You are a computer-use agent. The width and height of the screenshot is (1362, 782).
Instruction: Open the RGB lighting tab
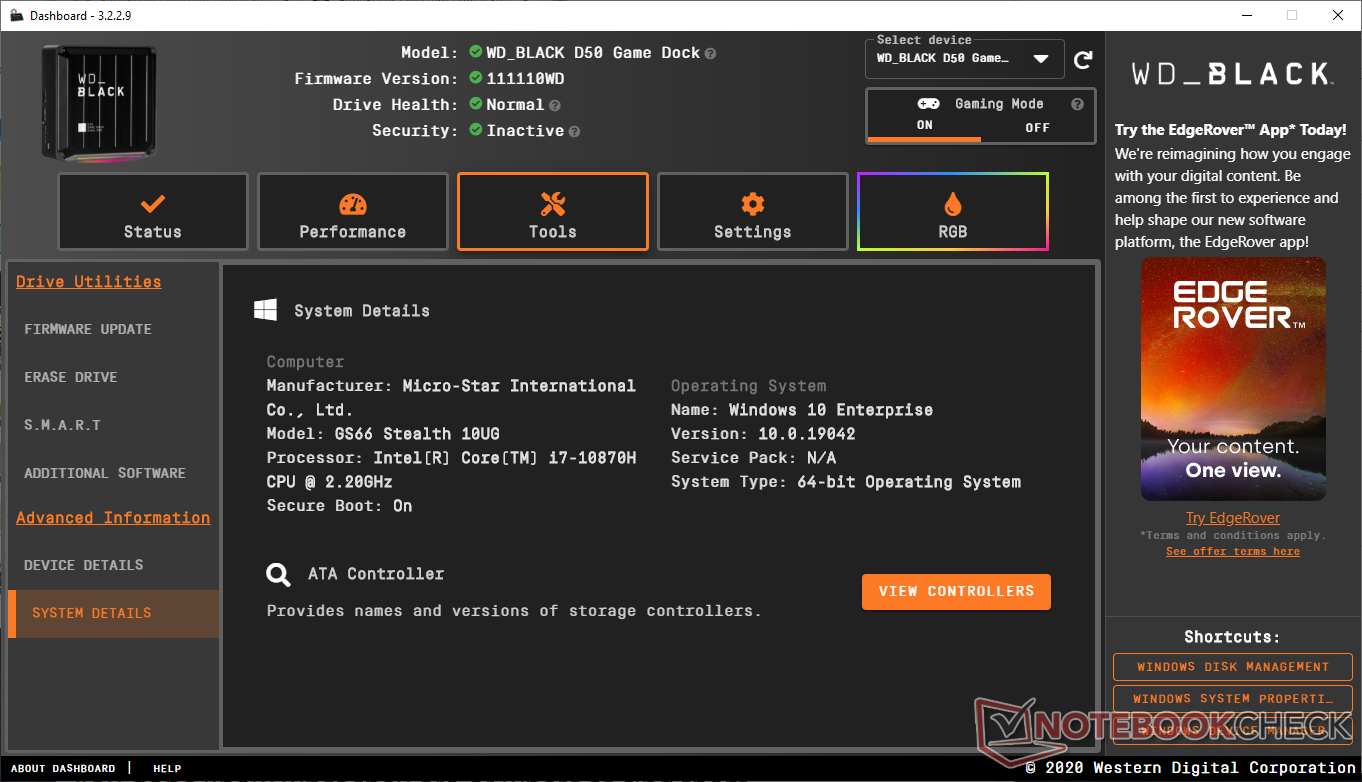click(x=953, y=212)
